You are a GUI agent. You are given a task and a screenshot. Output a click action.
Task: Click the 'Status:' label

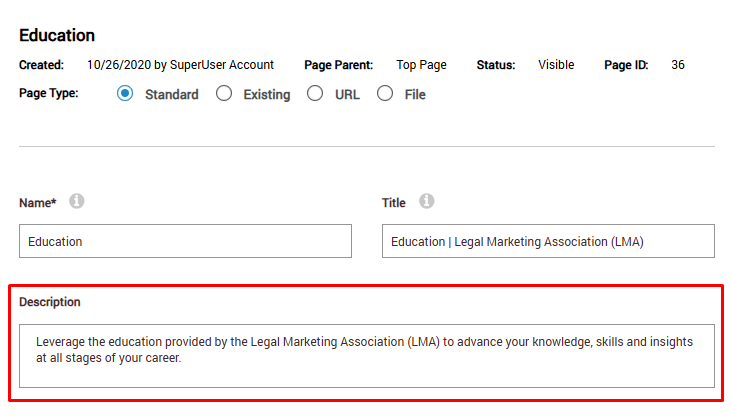[496, 65]
